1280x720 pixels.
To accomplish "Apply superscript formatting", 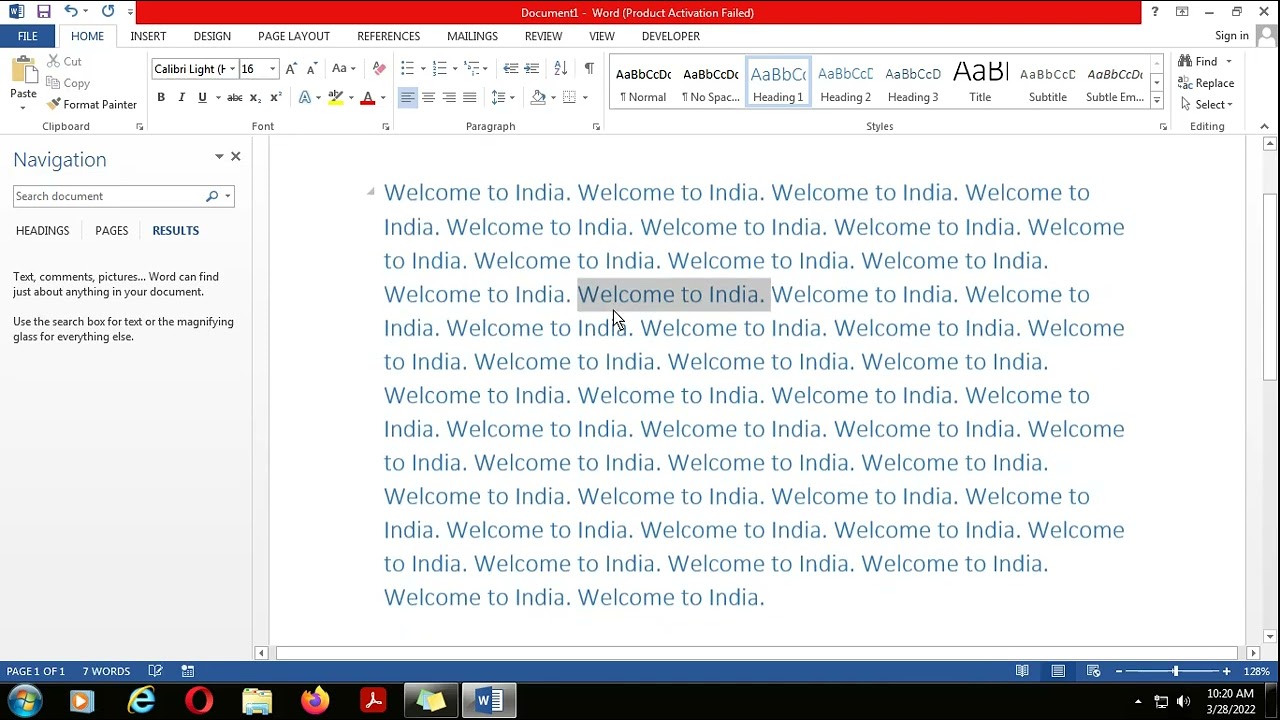I will click(275, 97).
